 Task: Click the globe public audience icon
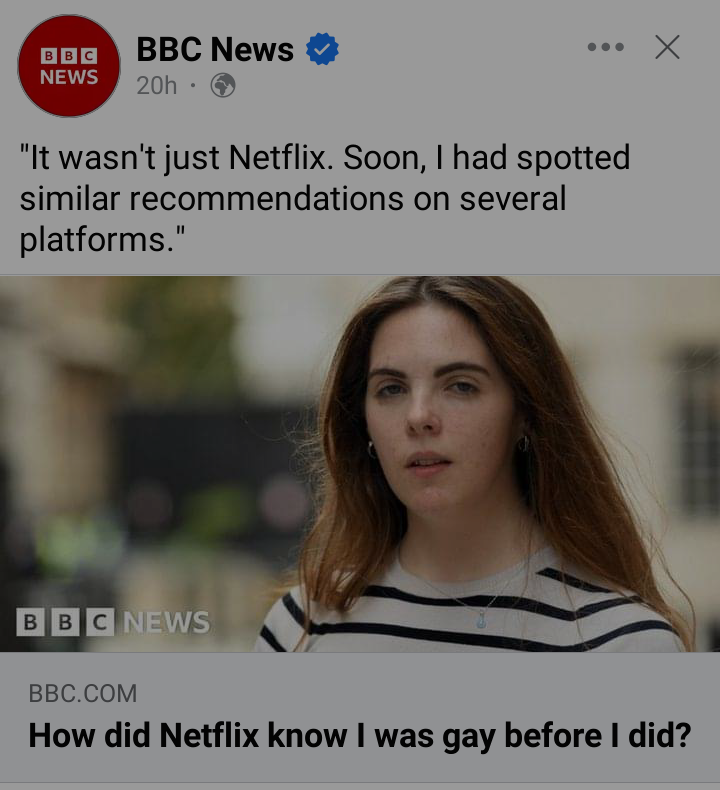222,86
